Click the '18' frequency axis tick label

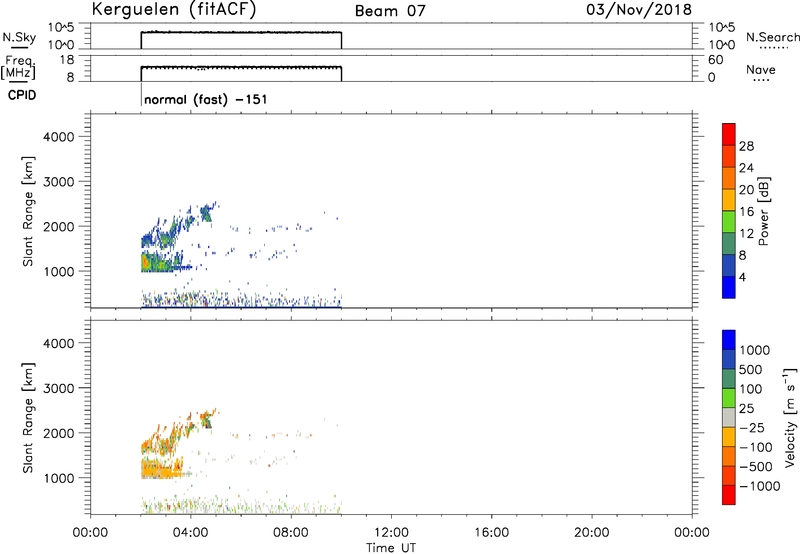[67, 60]
